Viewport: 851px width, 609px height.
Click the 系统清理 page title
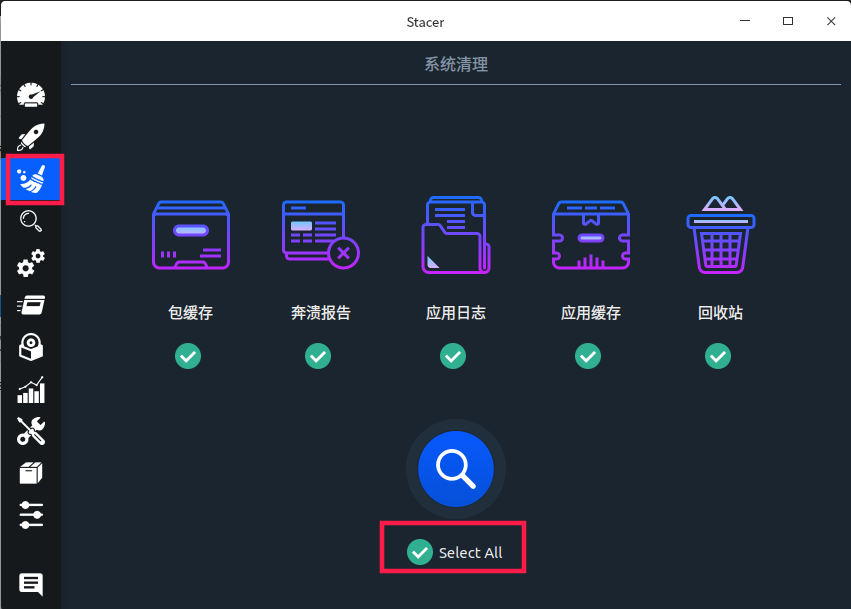(x=456, y=65)
